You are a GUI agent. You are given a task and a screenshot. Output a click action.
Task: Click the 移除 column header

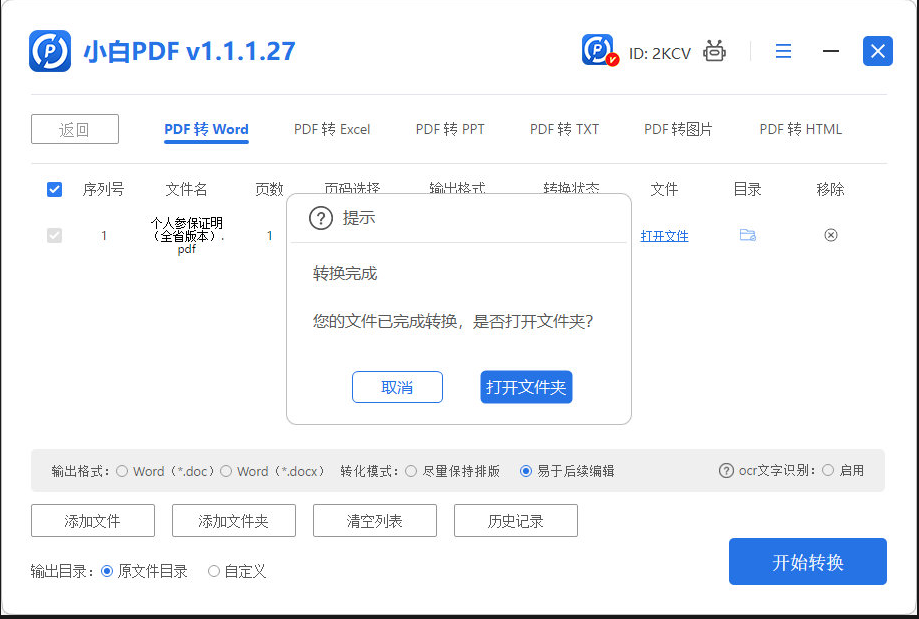[830, 189]
